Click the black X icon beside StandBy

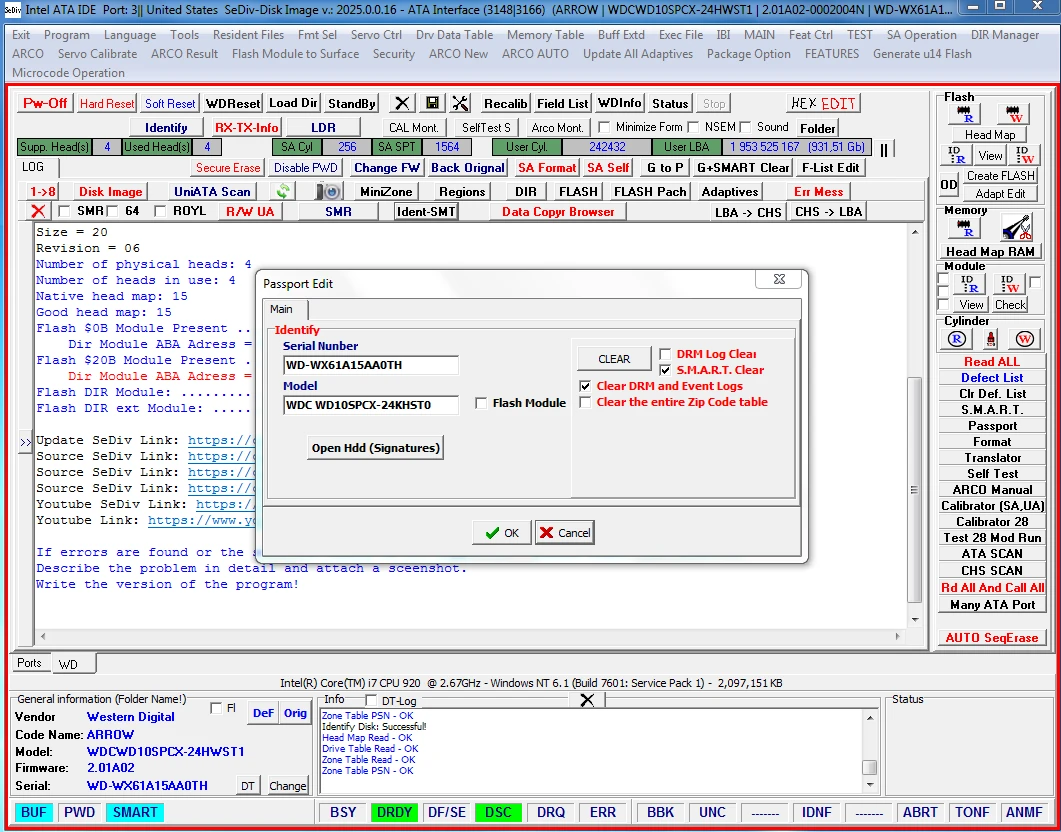tap(402, 103)
